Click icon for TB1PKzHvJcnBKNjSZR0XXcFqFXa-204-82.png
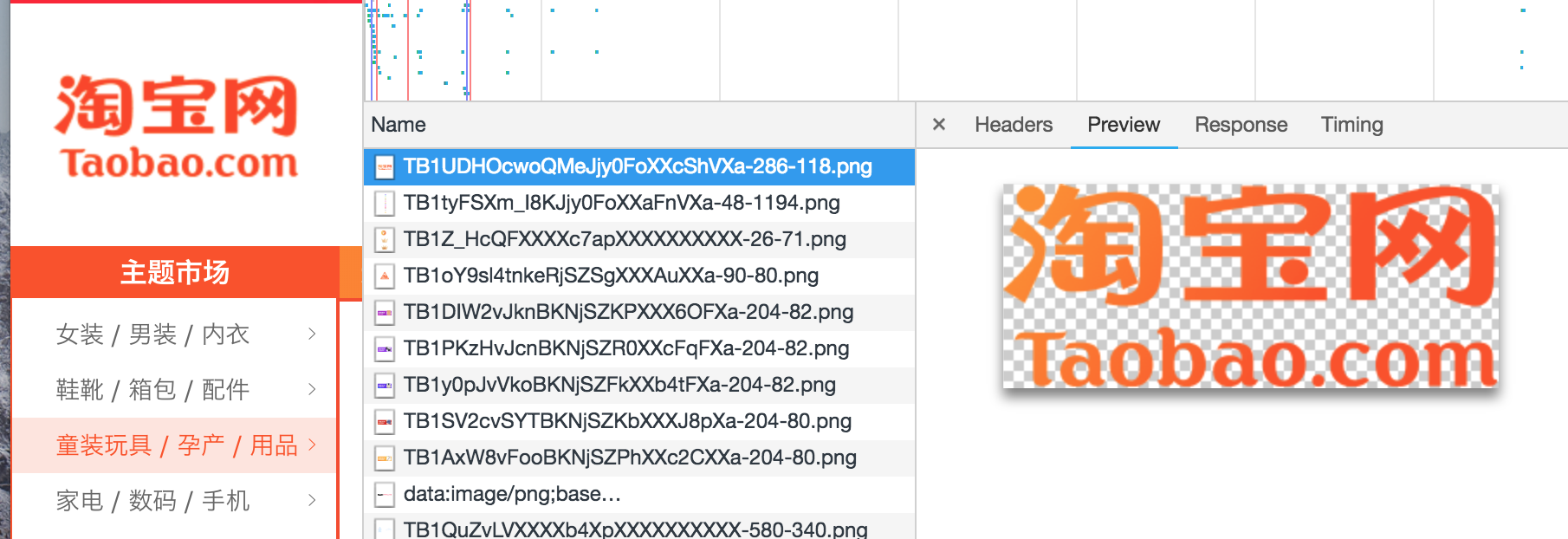 pos(384,349)
